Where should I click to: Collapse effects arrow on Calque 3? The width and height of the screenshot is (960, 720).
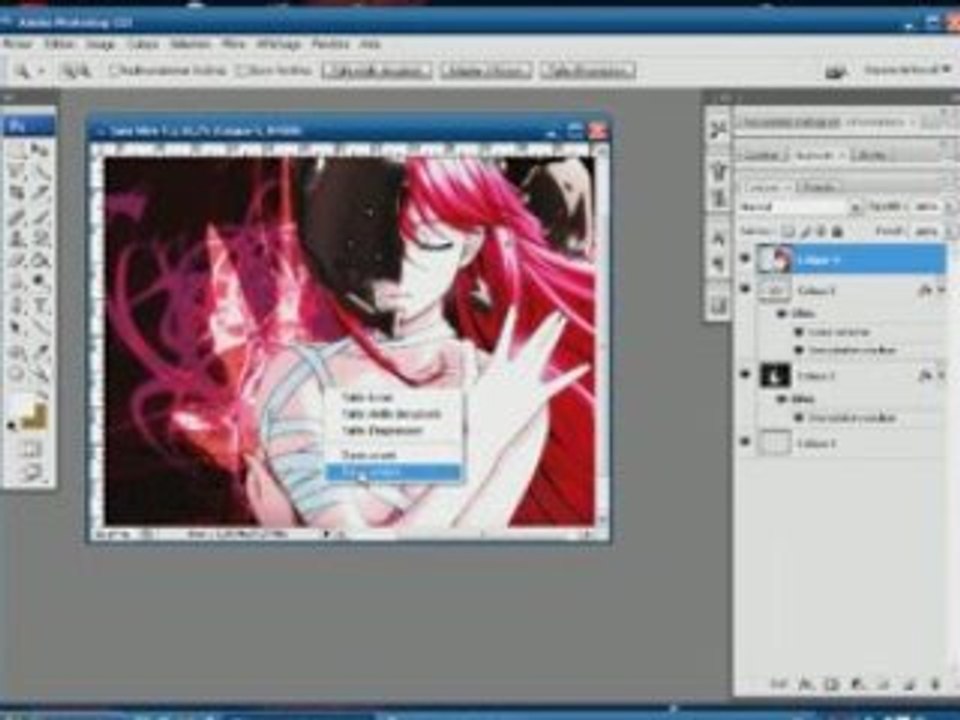942,290
